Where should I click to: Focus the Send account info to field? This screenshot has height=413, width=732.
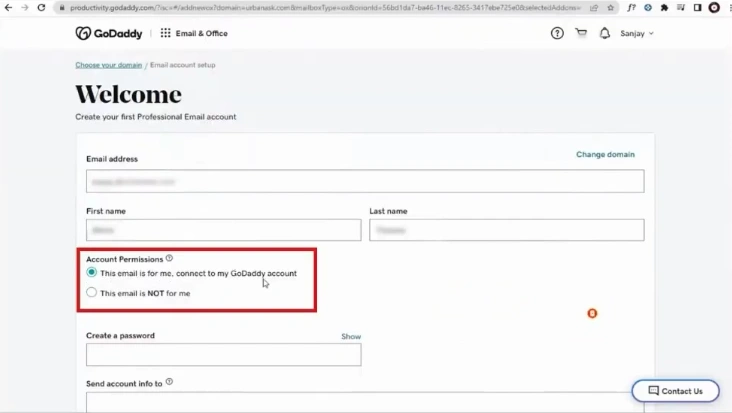point(365,402)
